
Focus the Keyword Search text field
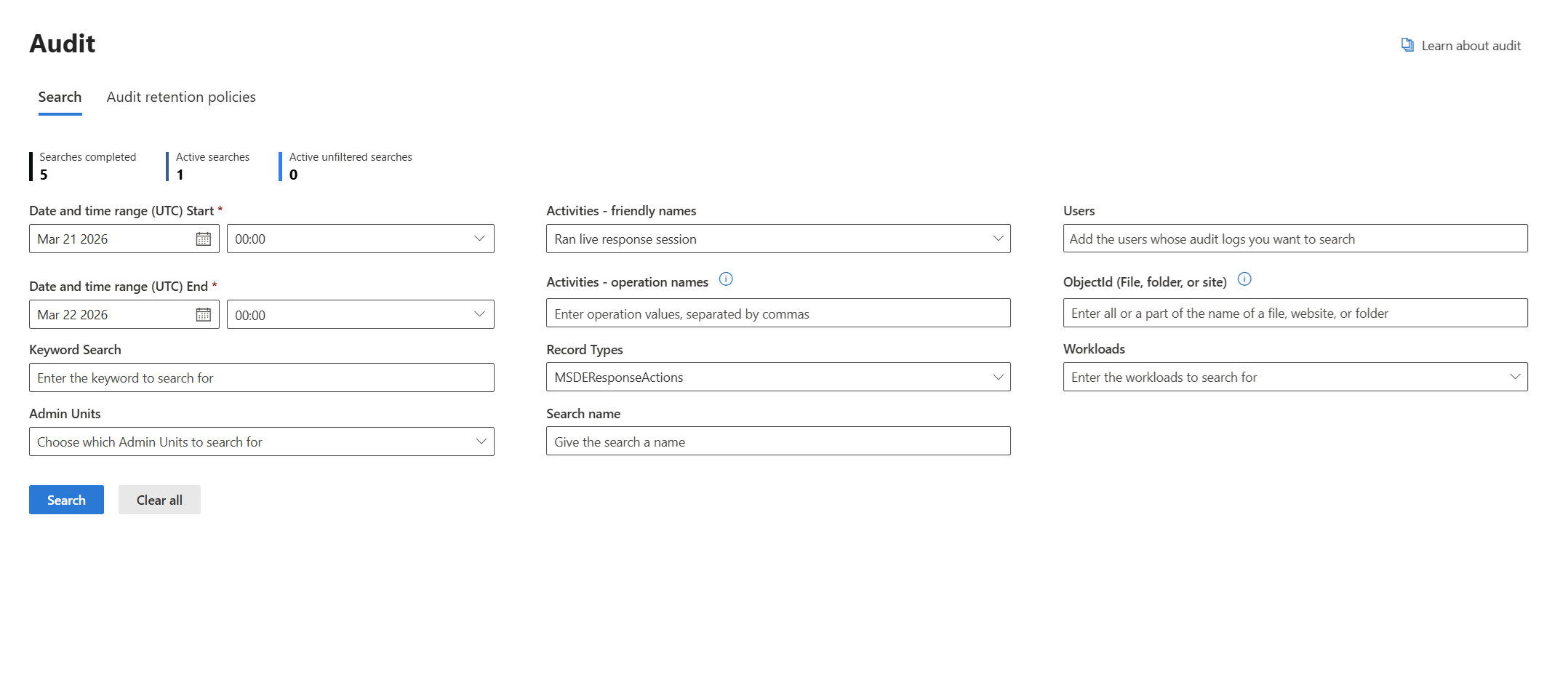[261, 378]
